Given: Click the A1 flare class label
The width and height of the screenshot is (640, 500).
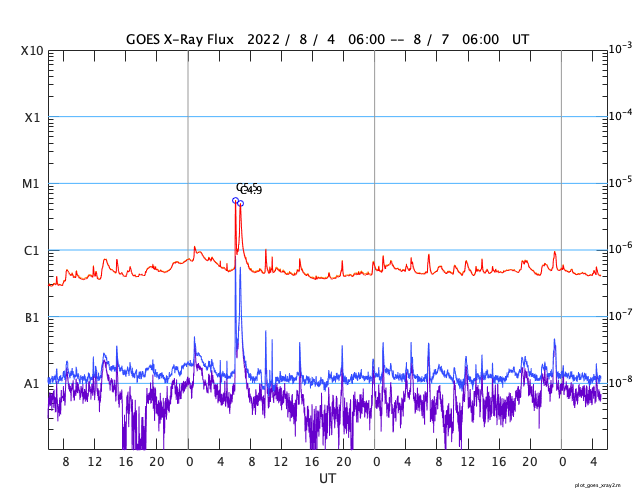Looking at the screenshot, I should [x=32, y=383].
